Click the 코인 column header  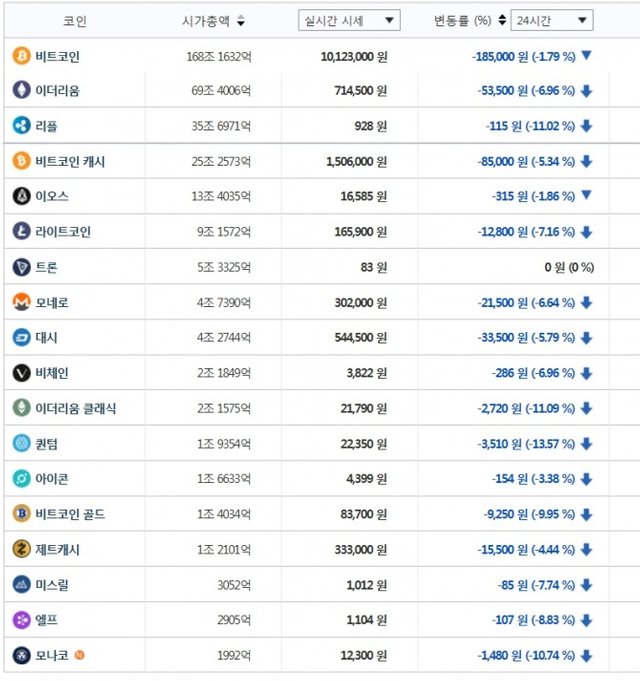pos(75,20)
